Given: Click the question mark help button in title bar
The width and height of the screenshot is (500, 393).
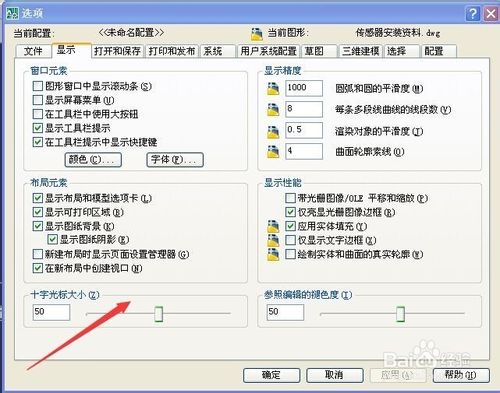Looking at the screenshot, I should coord(473,14).
